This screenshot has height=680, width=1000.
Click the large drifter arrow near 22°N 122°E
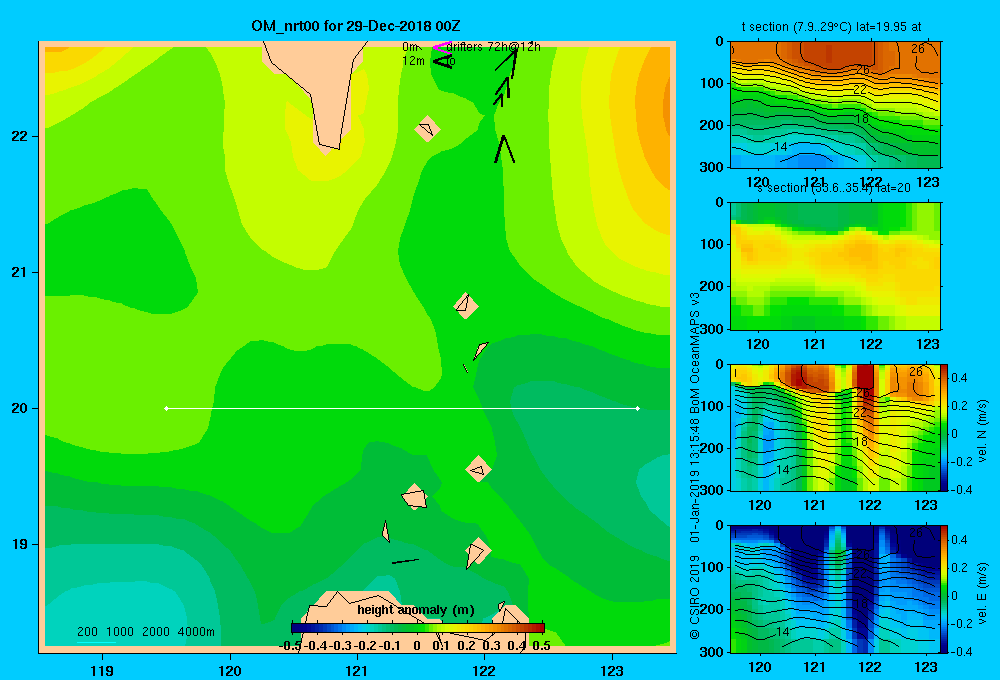[504, 149]
